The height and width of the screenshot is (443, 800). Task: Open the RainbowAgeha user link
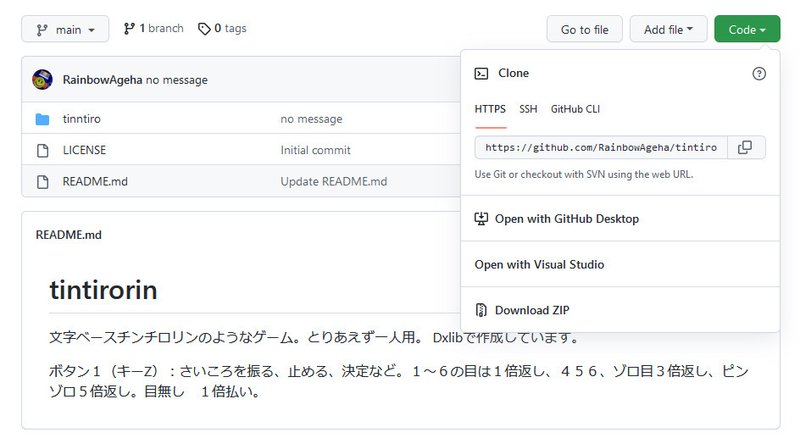tap(102, 80)
